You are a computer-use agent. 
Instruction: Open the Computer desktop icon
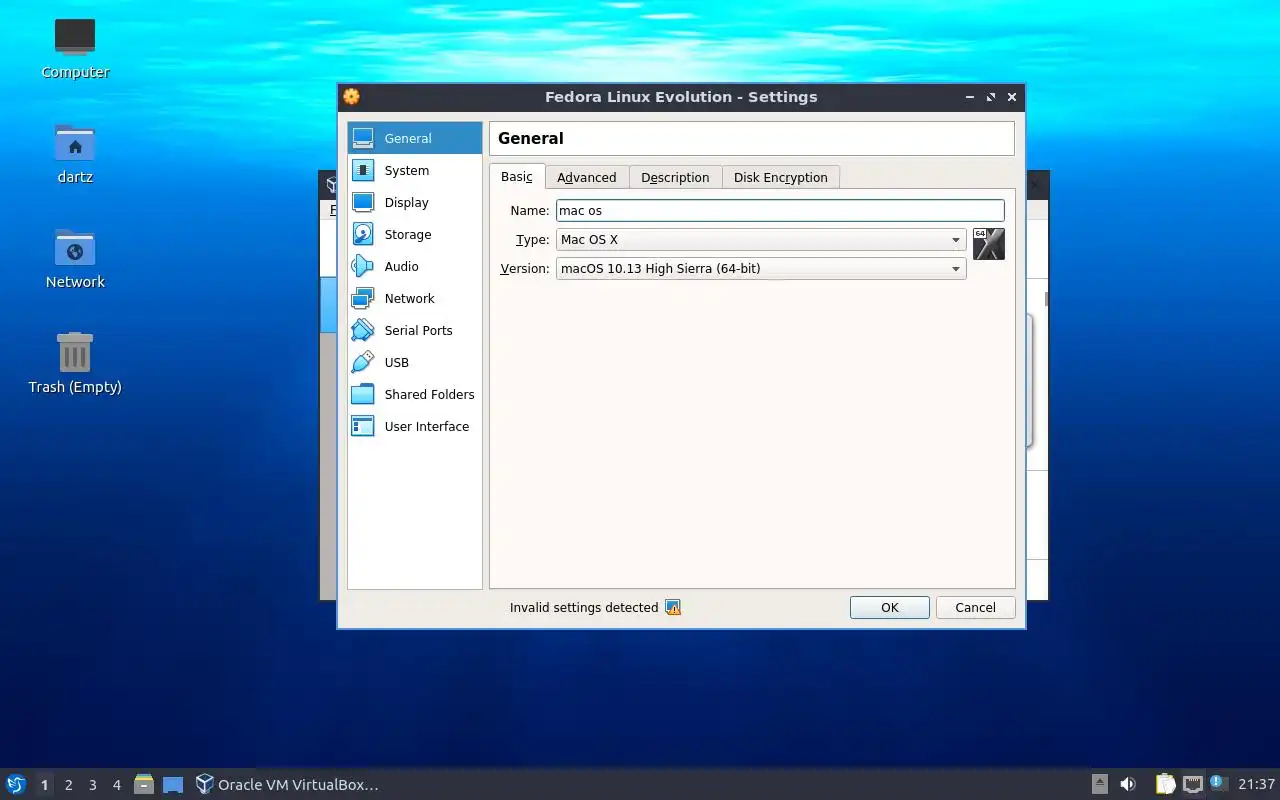[x=75, y=48]
